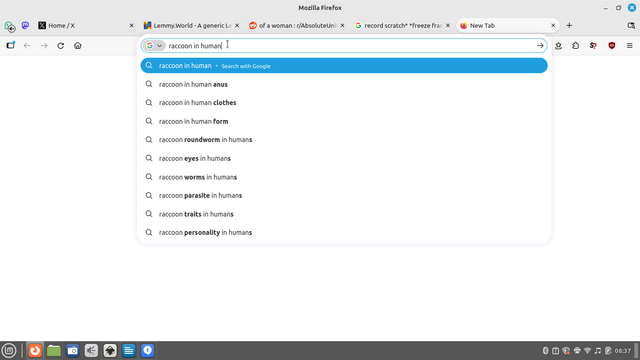Open the pinned Mastodon tab
The width and height of the screenshot is (640, 360).
pos(25,25)
